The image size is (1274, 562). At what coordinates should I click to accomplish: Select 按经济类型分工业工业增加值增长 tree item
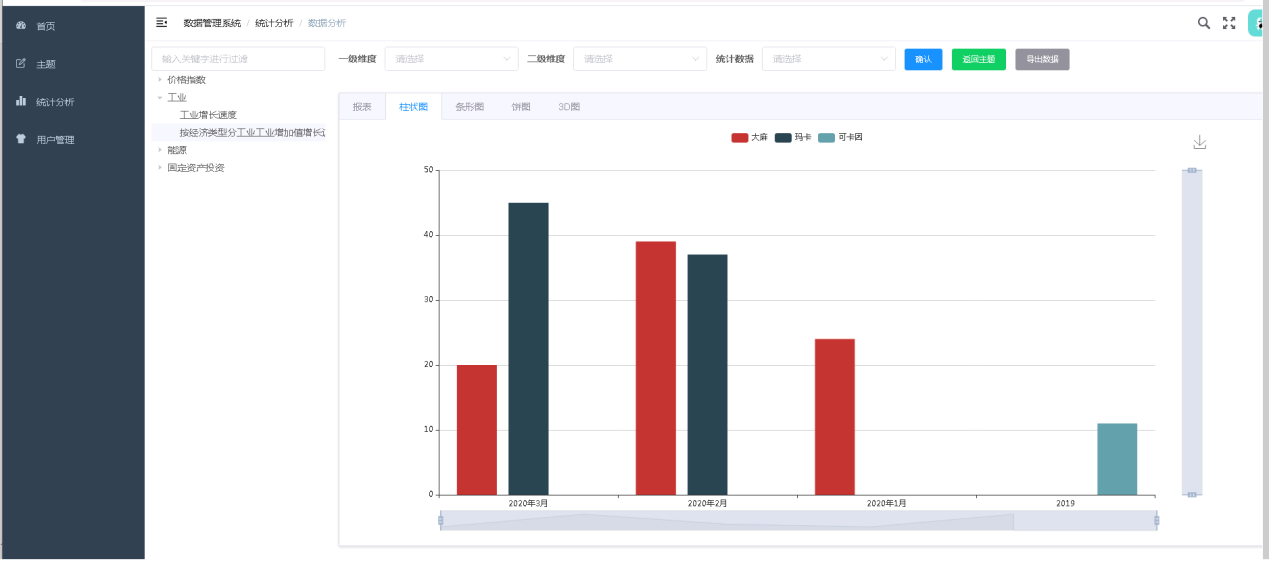[x=252, y=132]
